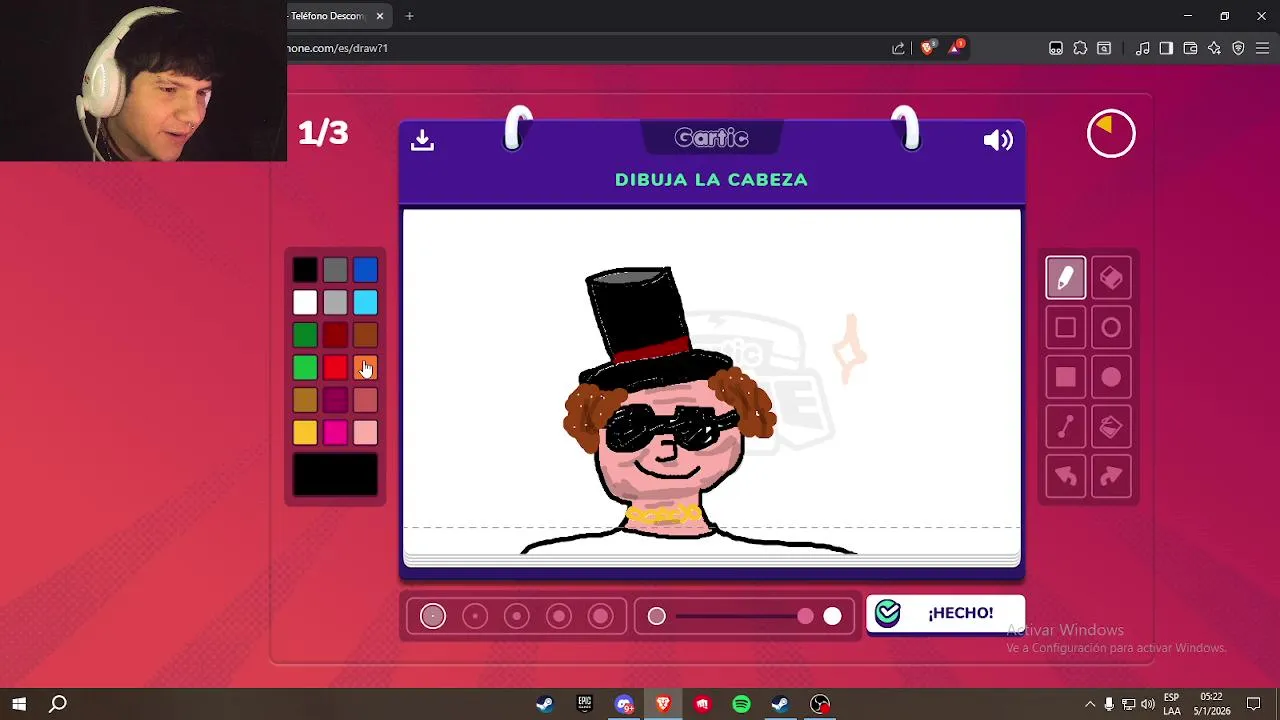The width and height of the screenshot is (1280, 720).
Task: Click the round countdown timer
Action: pos(1111,134)
